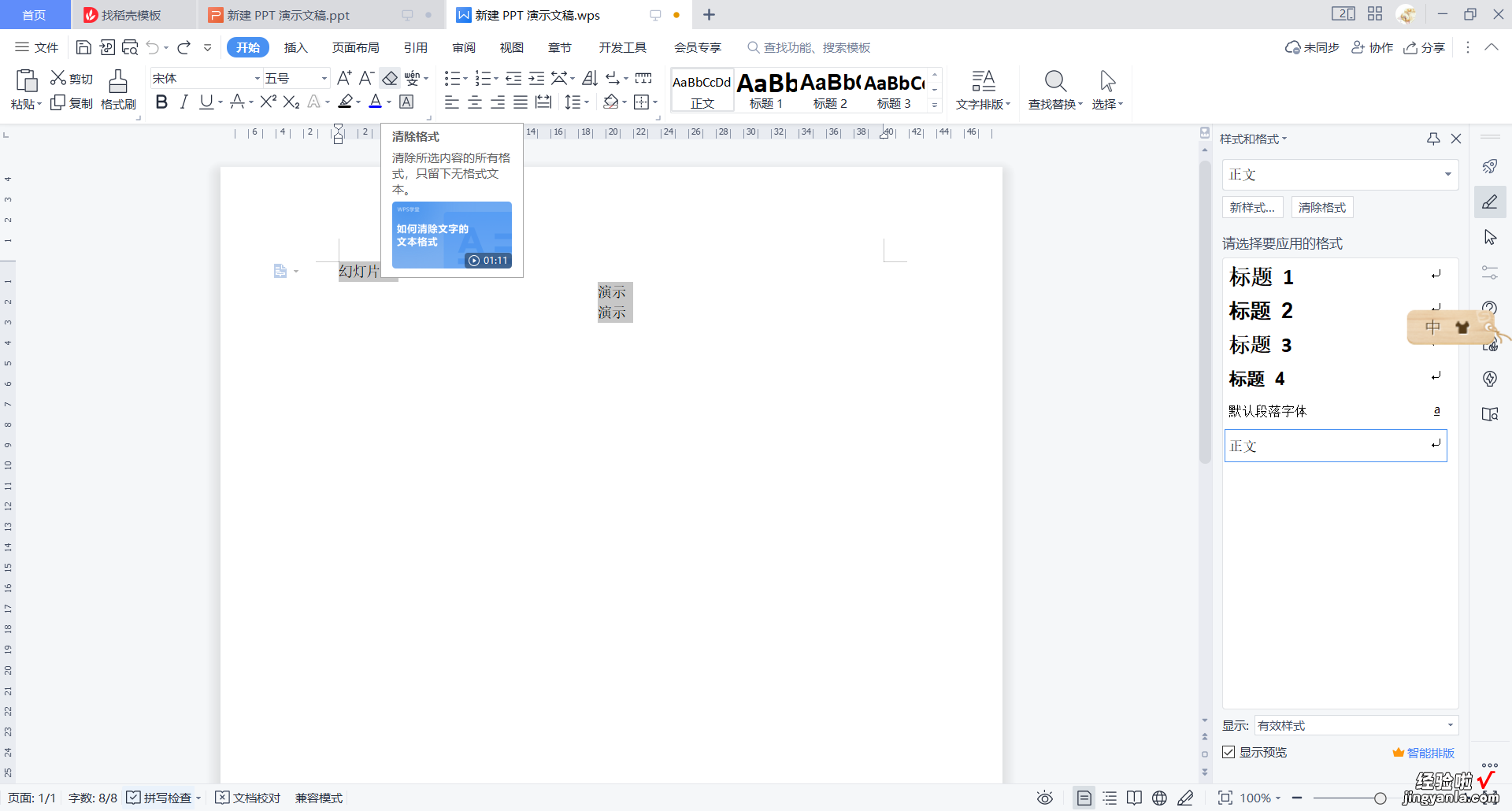Open the View ribbon tab

coord(511,47)
